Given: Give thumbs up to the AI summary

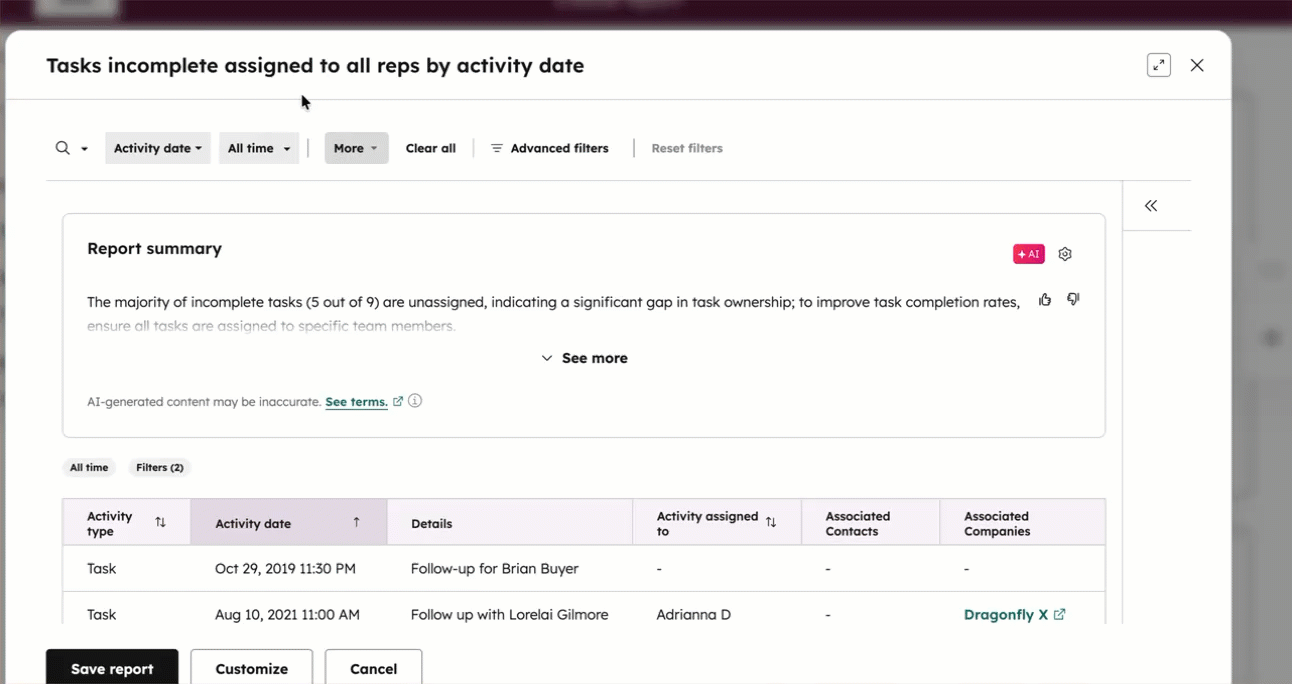Looking at the screenshot, I should 1045,299.
